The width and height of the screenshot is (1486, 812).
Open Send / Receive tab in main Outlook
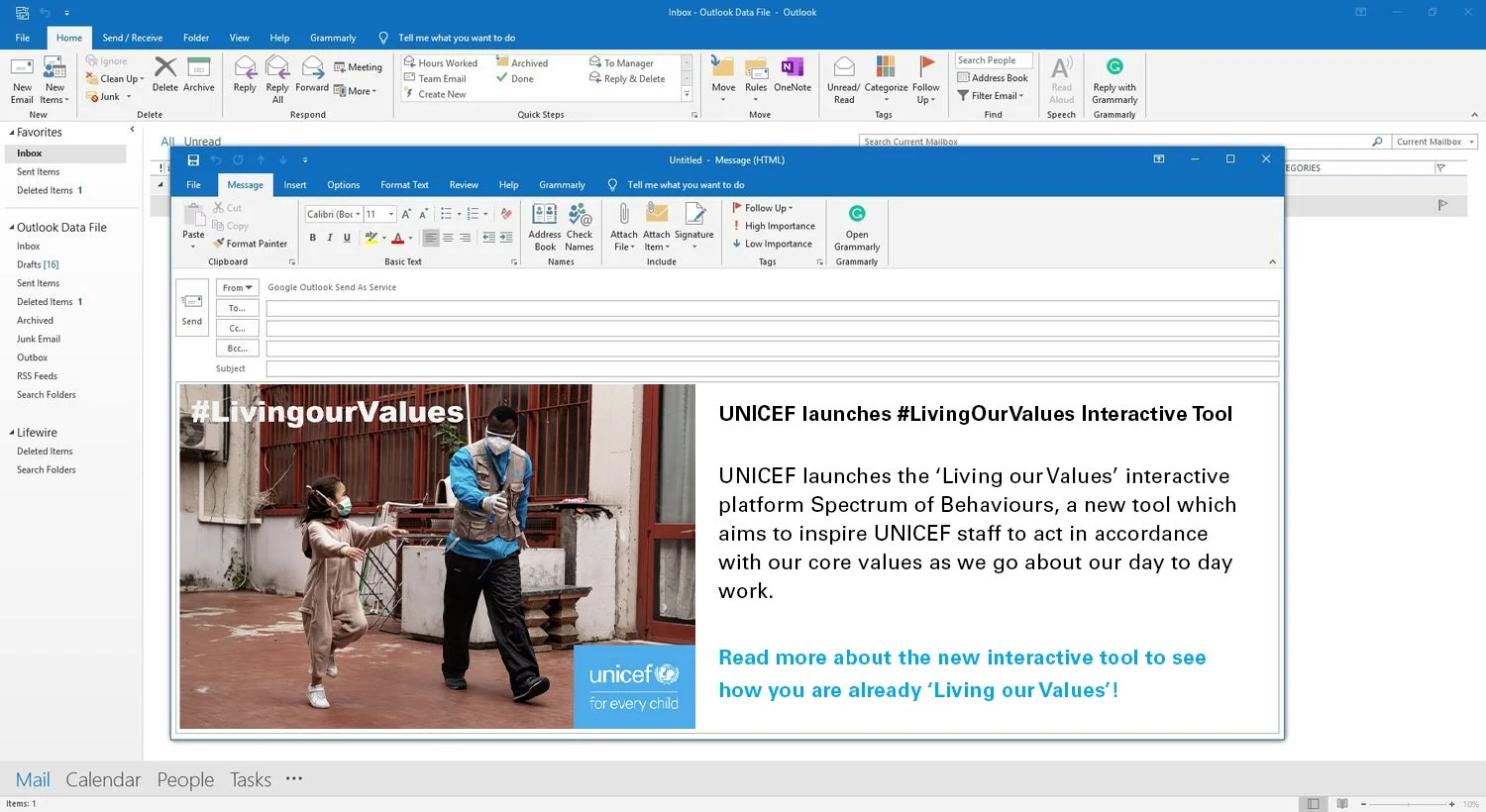(133, 38)
